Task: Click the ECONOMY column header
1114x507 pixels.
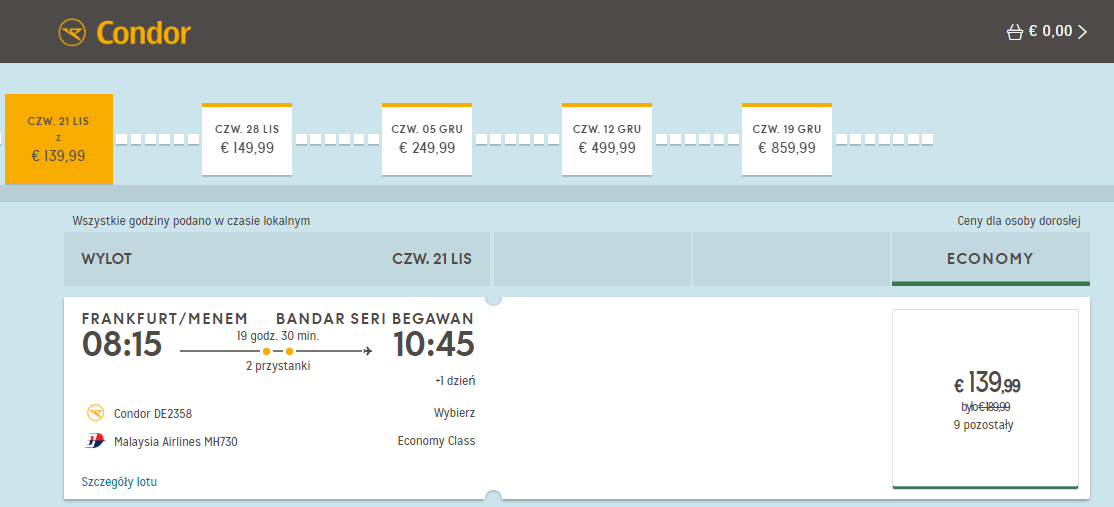Action: point(990,259)
